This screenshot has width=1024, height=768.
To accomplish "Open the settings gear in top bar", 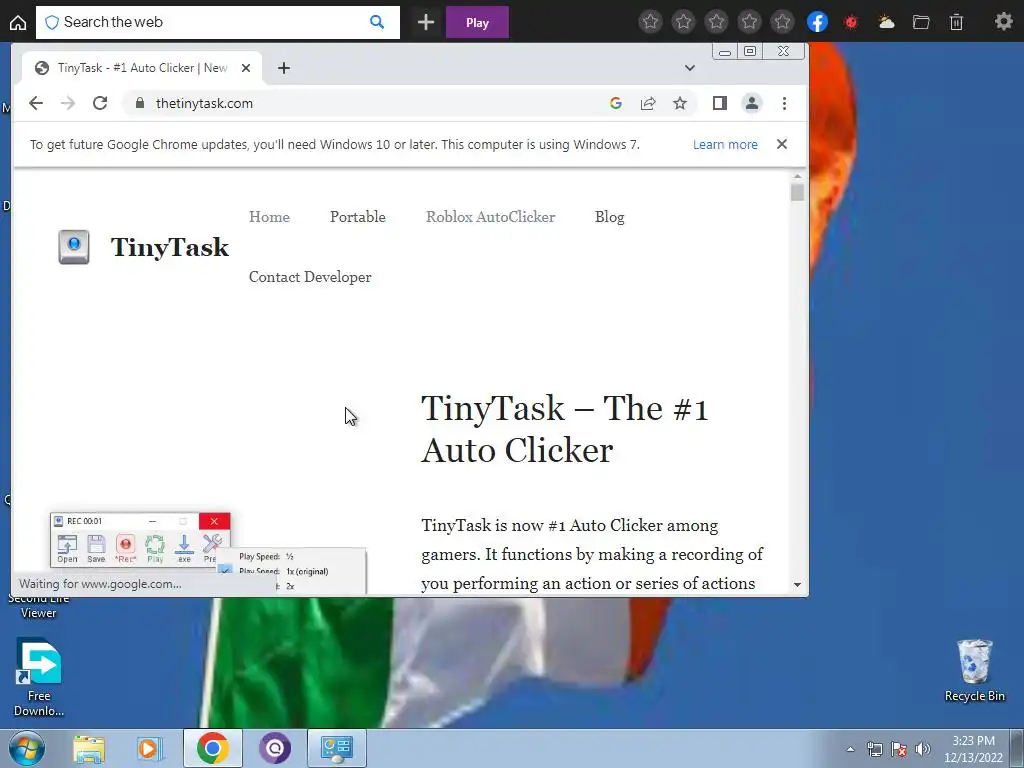I will (x=1004, y=22).
